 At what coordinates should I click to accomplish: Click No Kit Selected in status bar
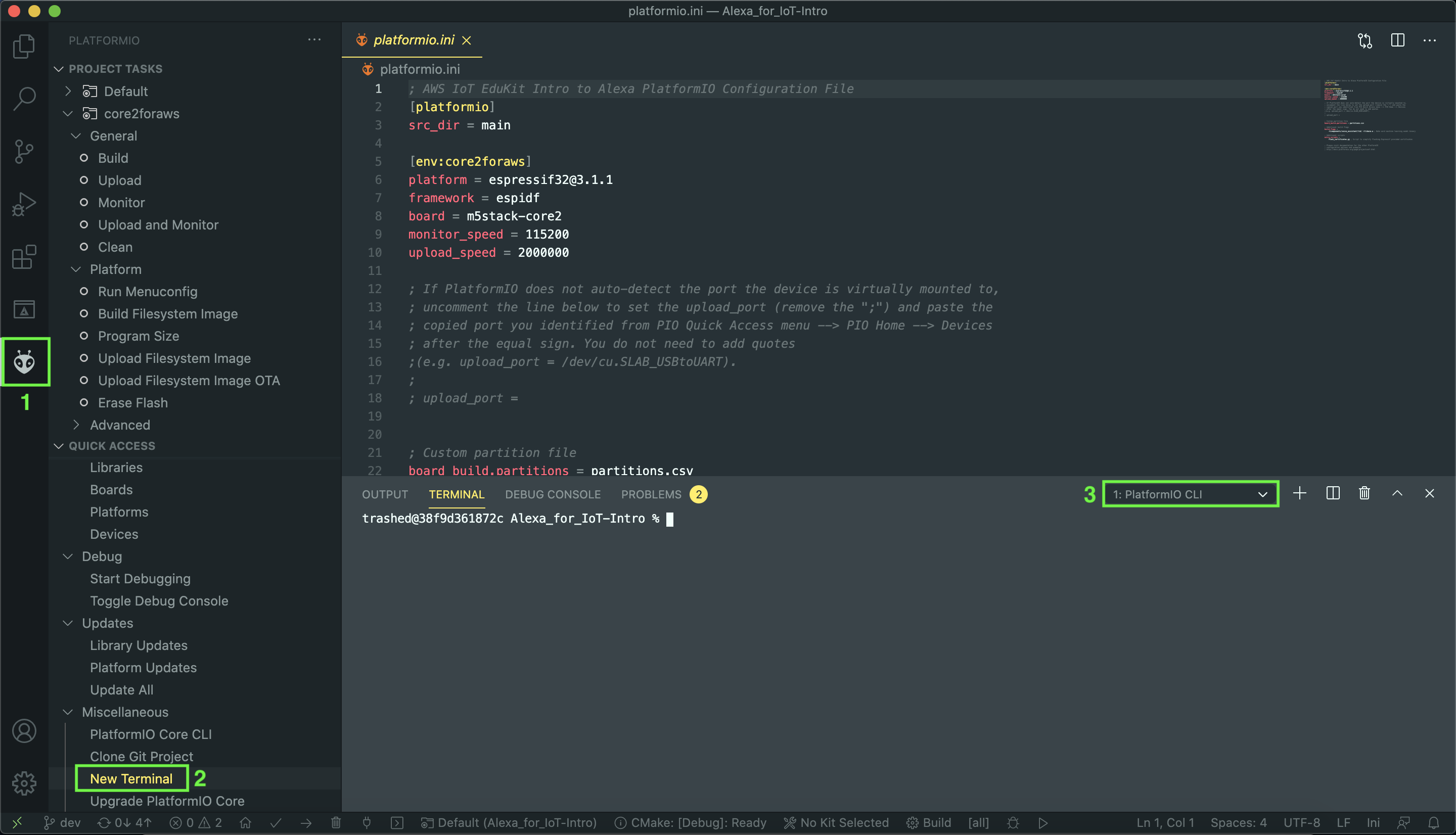[836, 823]
